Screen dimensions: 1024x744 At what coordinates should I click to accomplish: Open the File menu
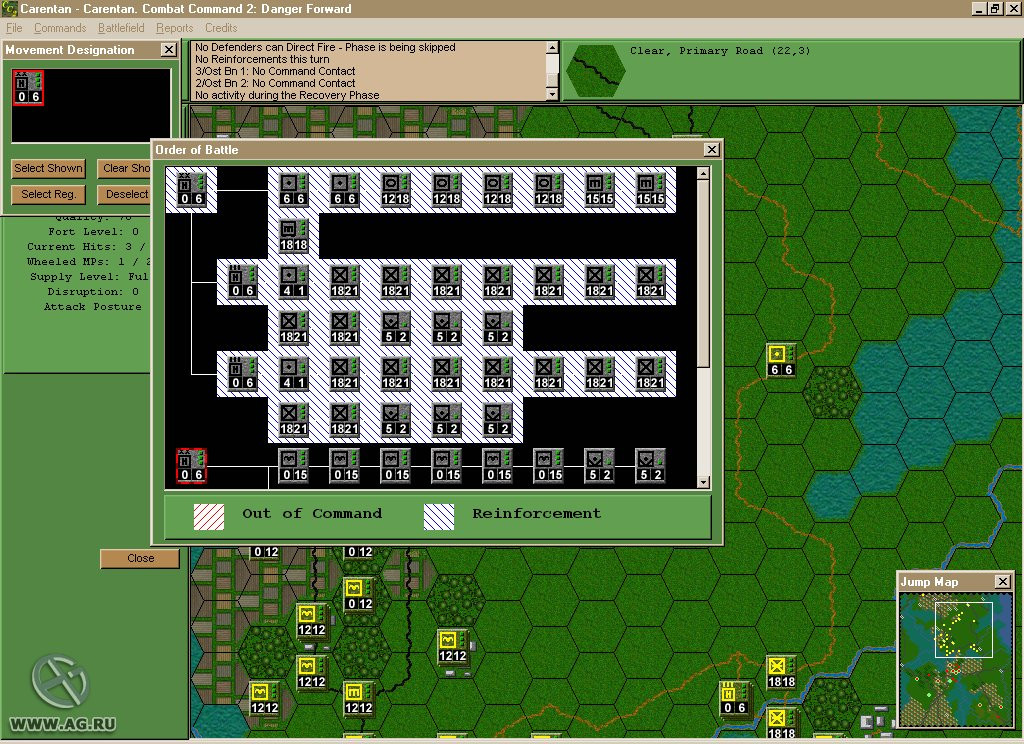[x=14, y=28]
